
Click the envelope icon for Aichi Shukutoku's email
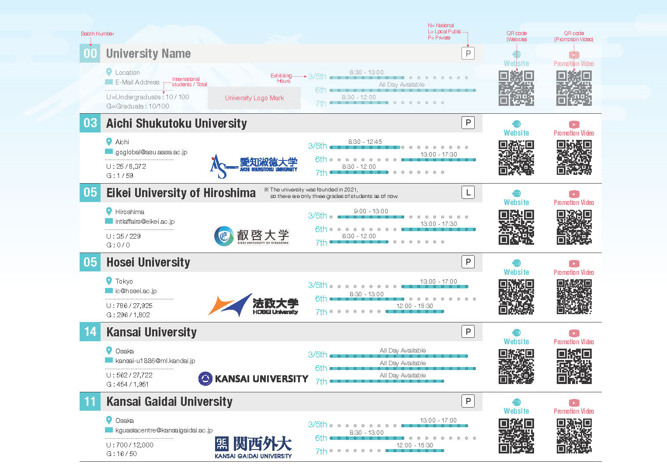109,152
